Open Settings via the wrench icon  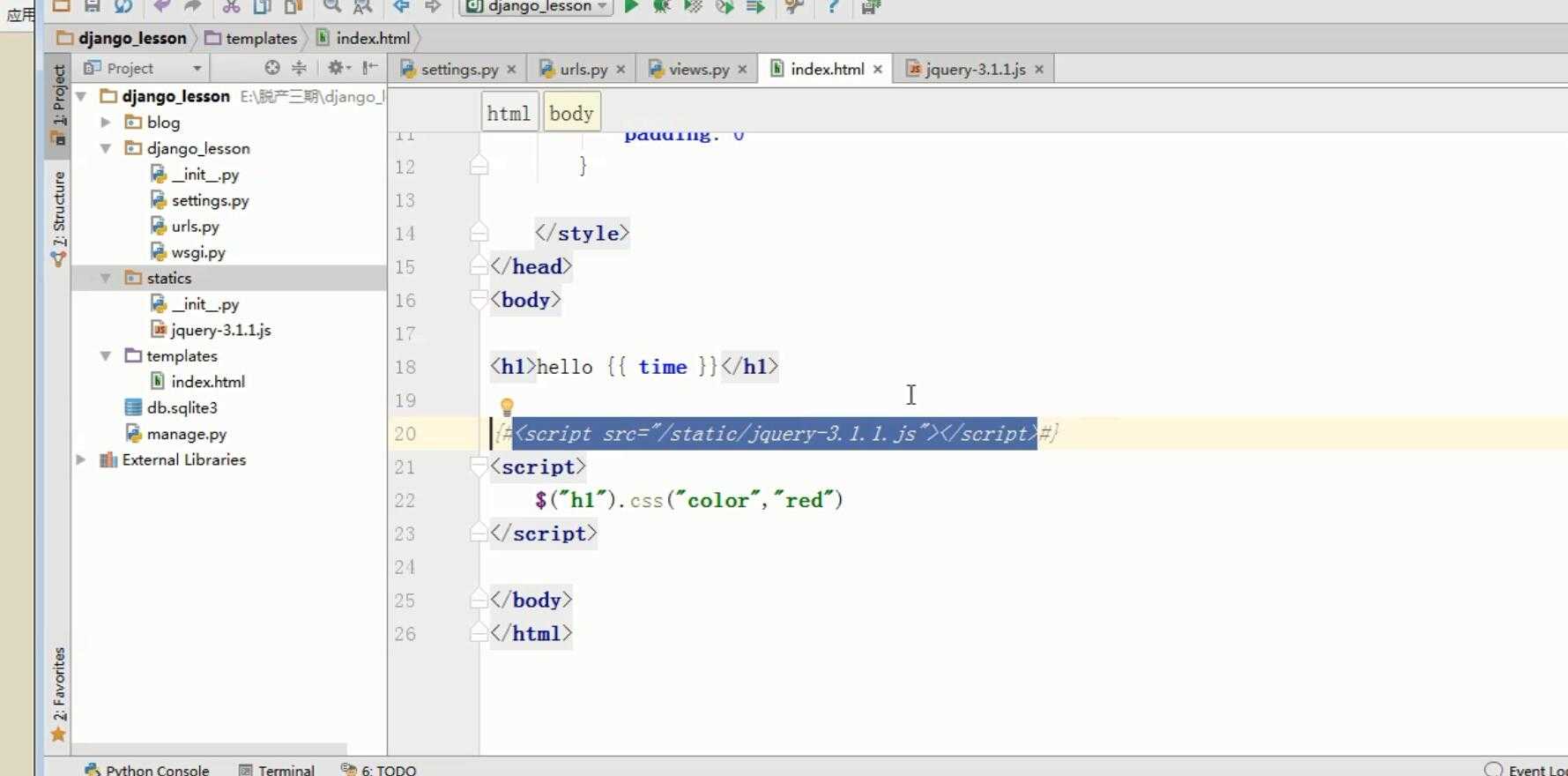click(x=794, y=5)
